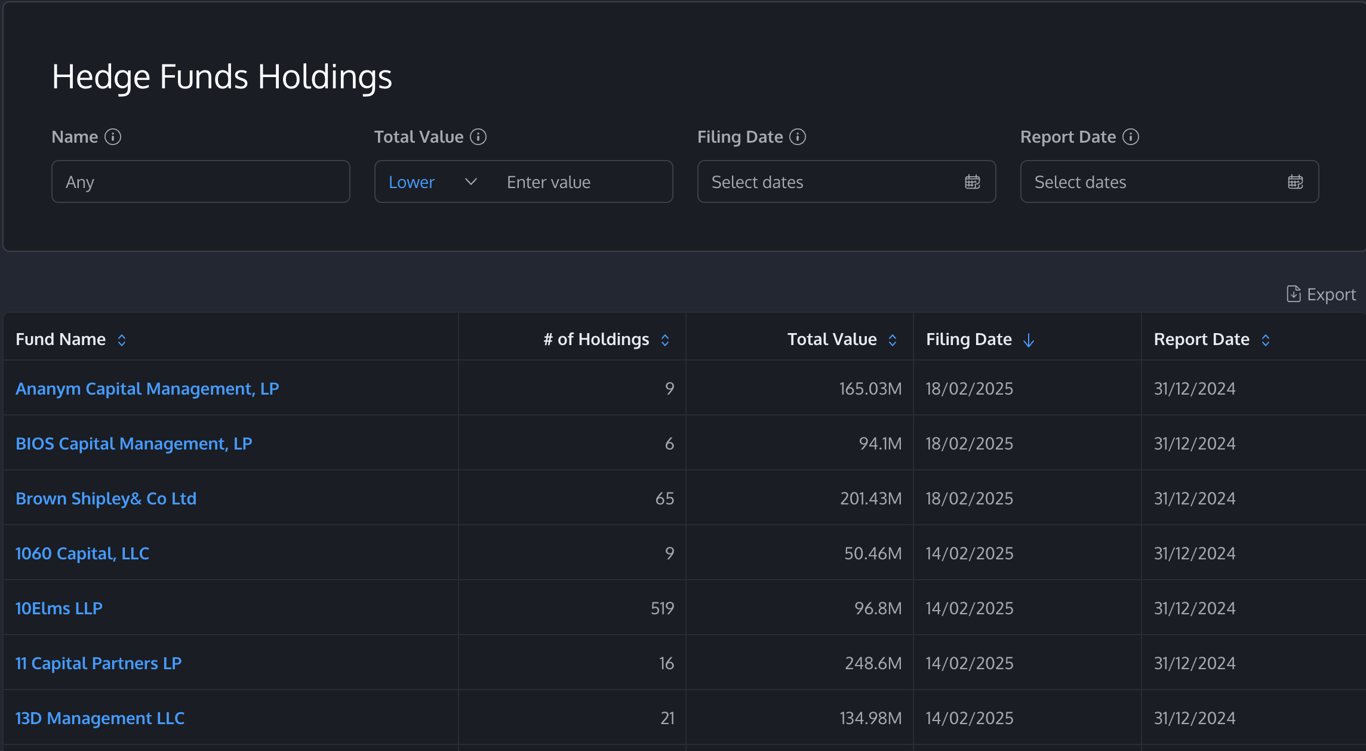1366x751 pixels.
Task: Click the info icon beside Name
Action: click(113, 137)
